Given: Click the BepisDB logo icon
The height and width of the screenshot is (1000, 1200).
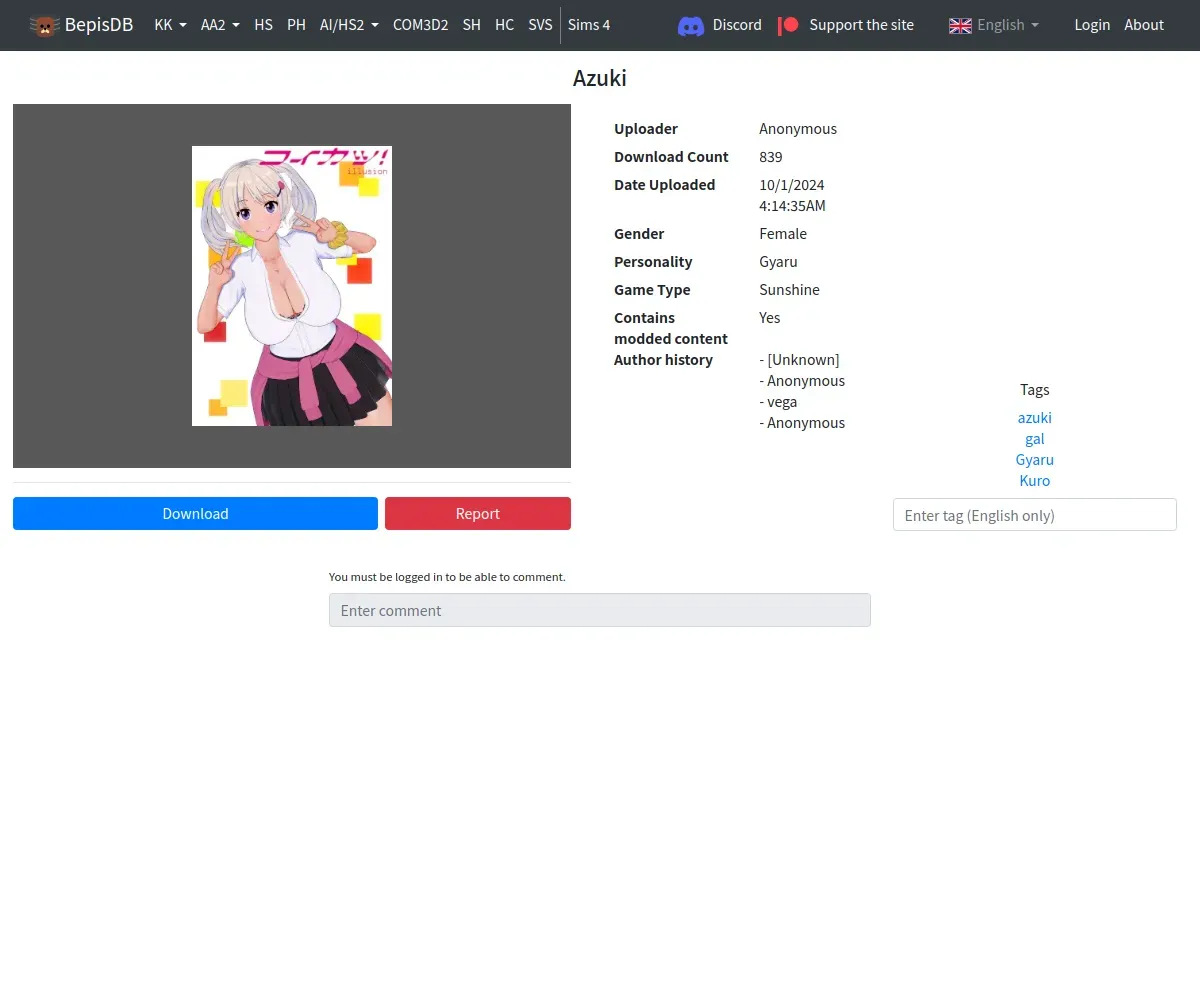Looking at the screenshot, I should pyautogui.click(x=44, y=25).
